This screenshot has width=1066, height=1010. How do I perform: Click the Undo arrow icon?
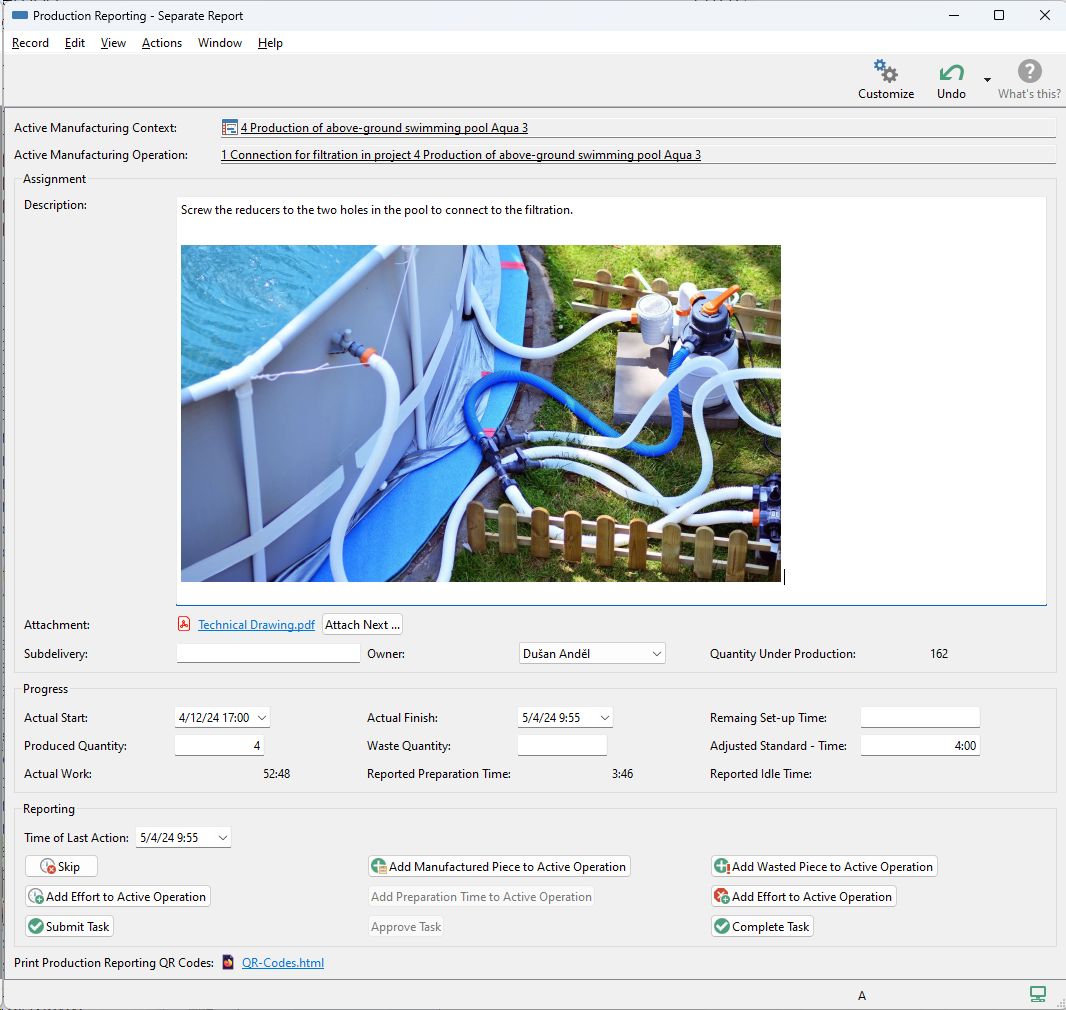coord(951,72)
